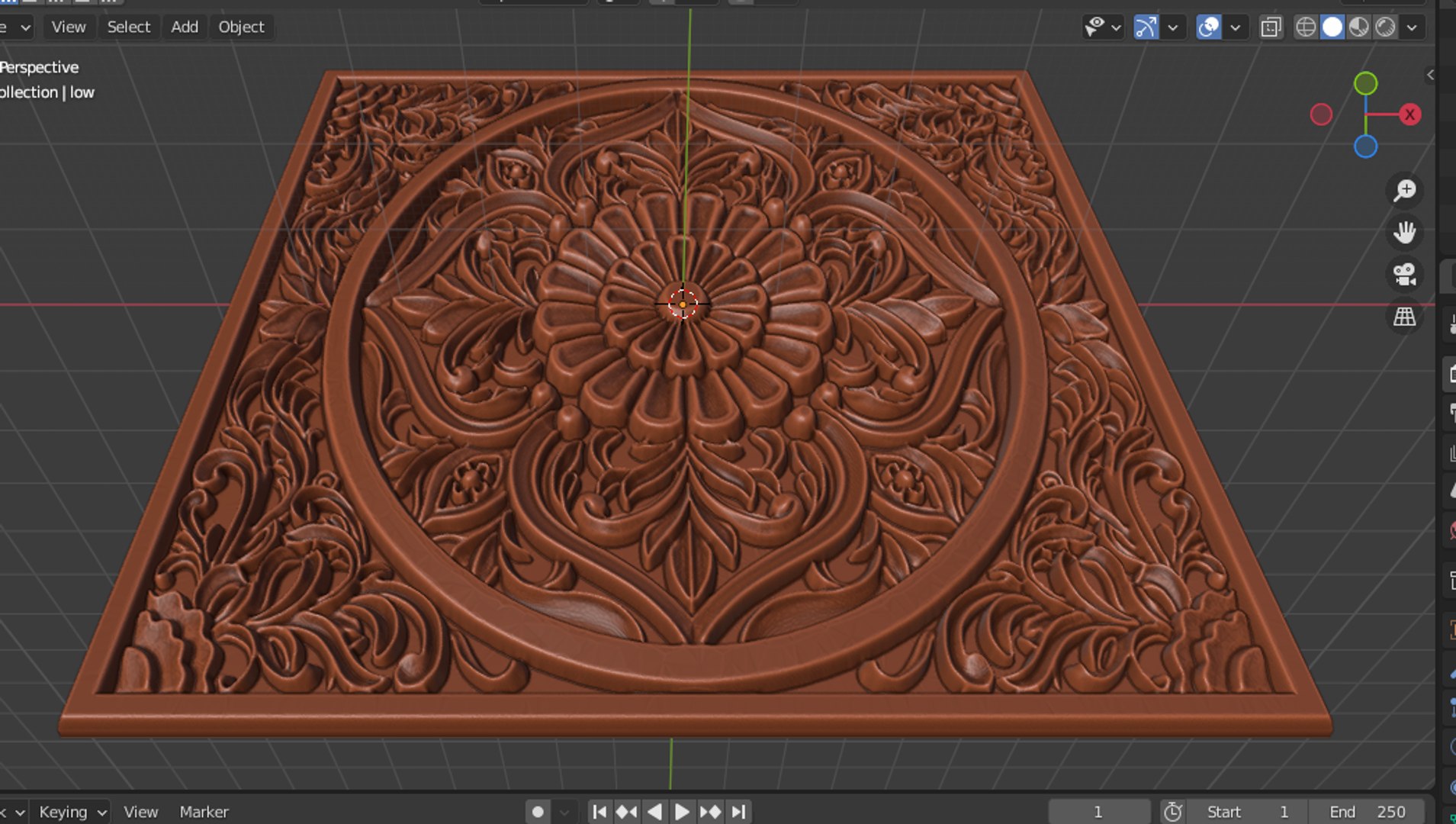Click the negative X axis gizmo circle

click(1321, 114)
